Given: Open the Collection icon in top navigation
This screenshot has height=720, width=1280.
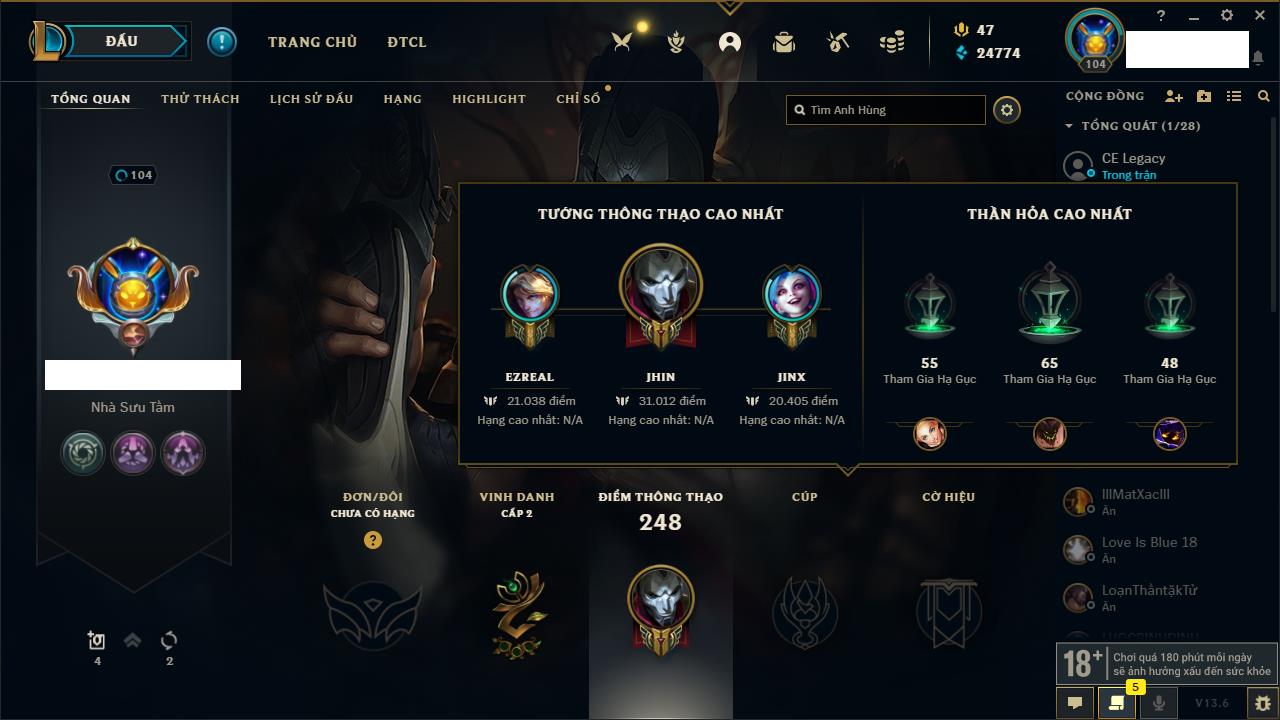Looking at the screenshot, I should point(784,42).
